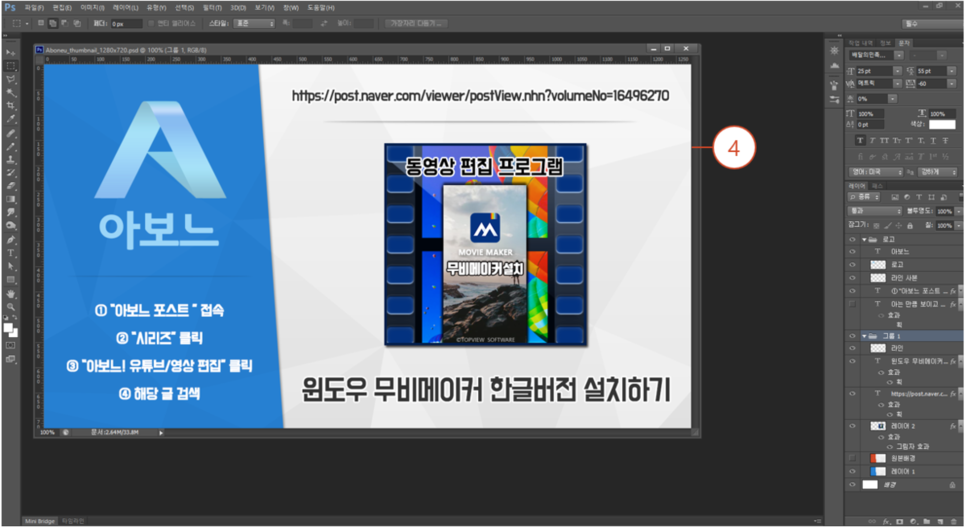The width and height of the screenshot is (966, 527).
Task: Click the Underline T button
Action: point(933,141)
